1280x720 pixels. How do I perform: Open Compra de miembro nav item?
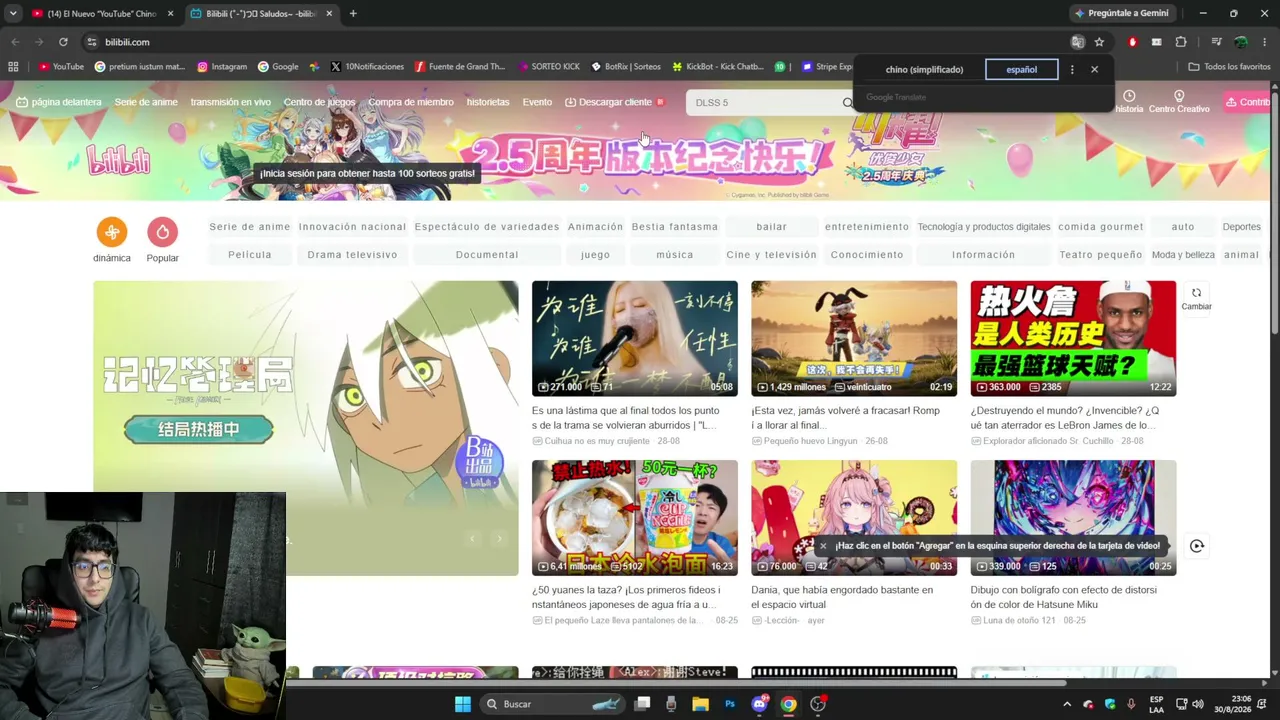pyautogui.click(x=411, y=102)
